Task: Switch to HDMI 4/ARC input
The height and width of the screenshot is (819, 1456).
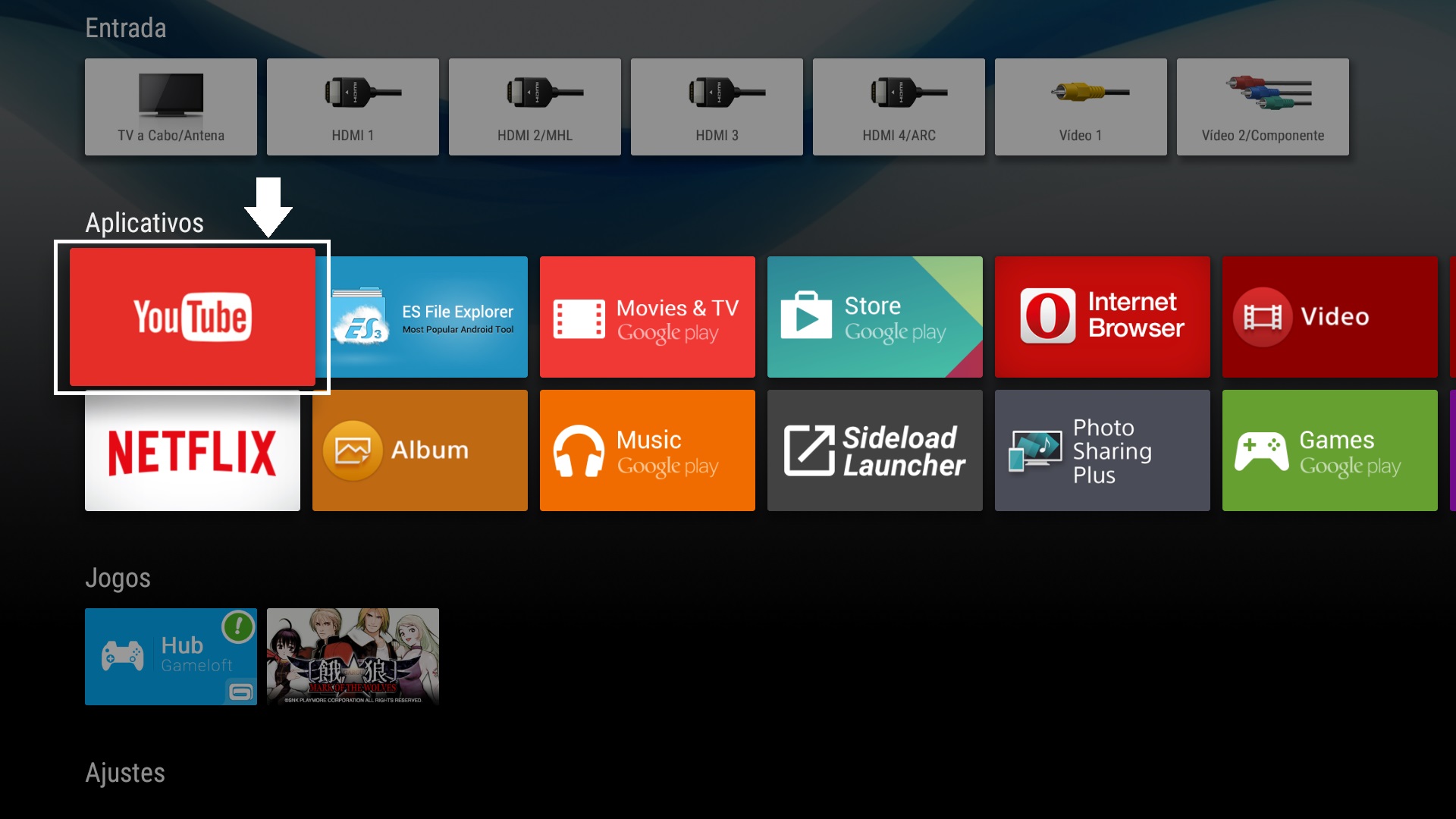Action: [899, 107]
